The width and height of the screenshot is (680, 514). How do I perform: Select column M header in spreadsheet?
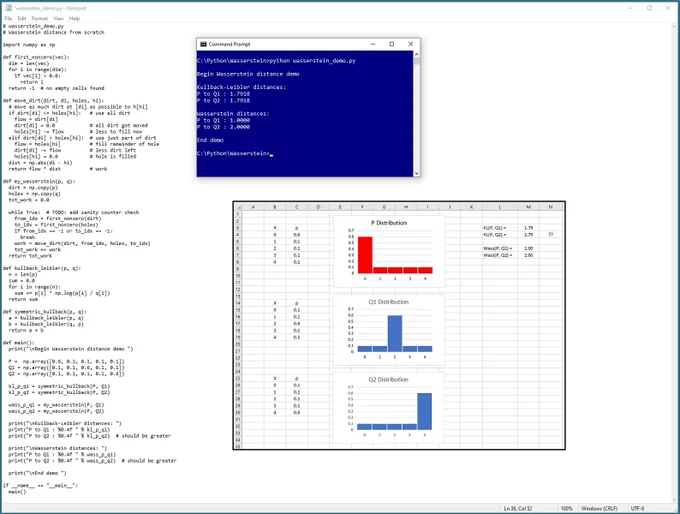click(528, 207)
